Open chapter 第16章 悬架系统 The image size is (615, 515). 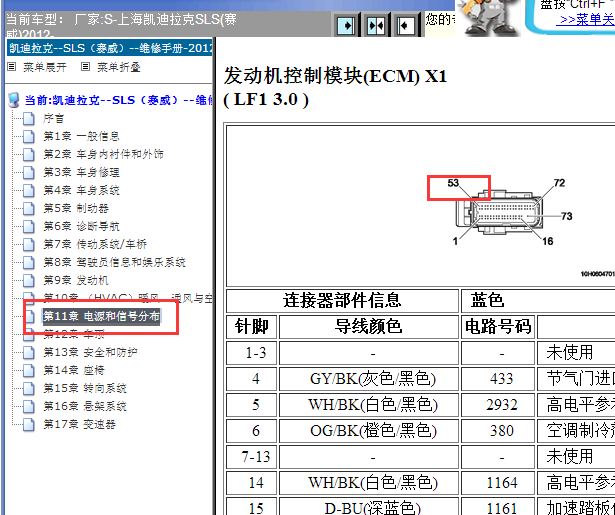(x=85, y=406)
